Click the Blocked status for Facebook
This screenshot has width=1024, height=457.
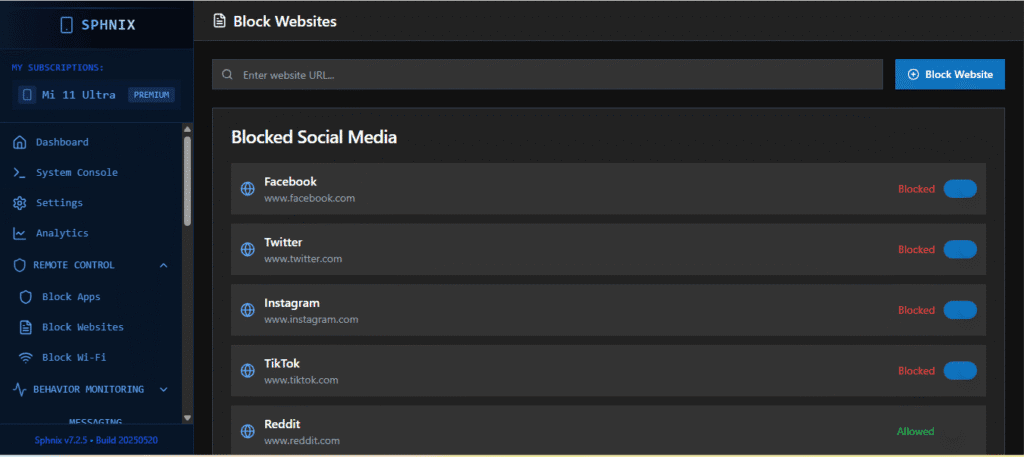pos(916,189)
